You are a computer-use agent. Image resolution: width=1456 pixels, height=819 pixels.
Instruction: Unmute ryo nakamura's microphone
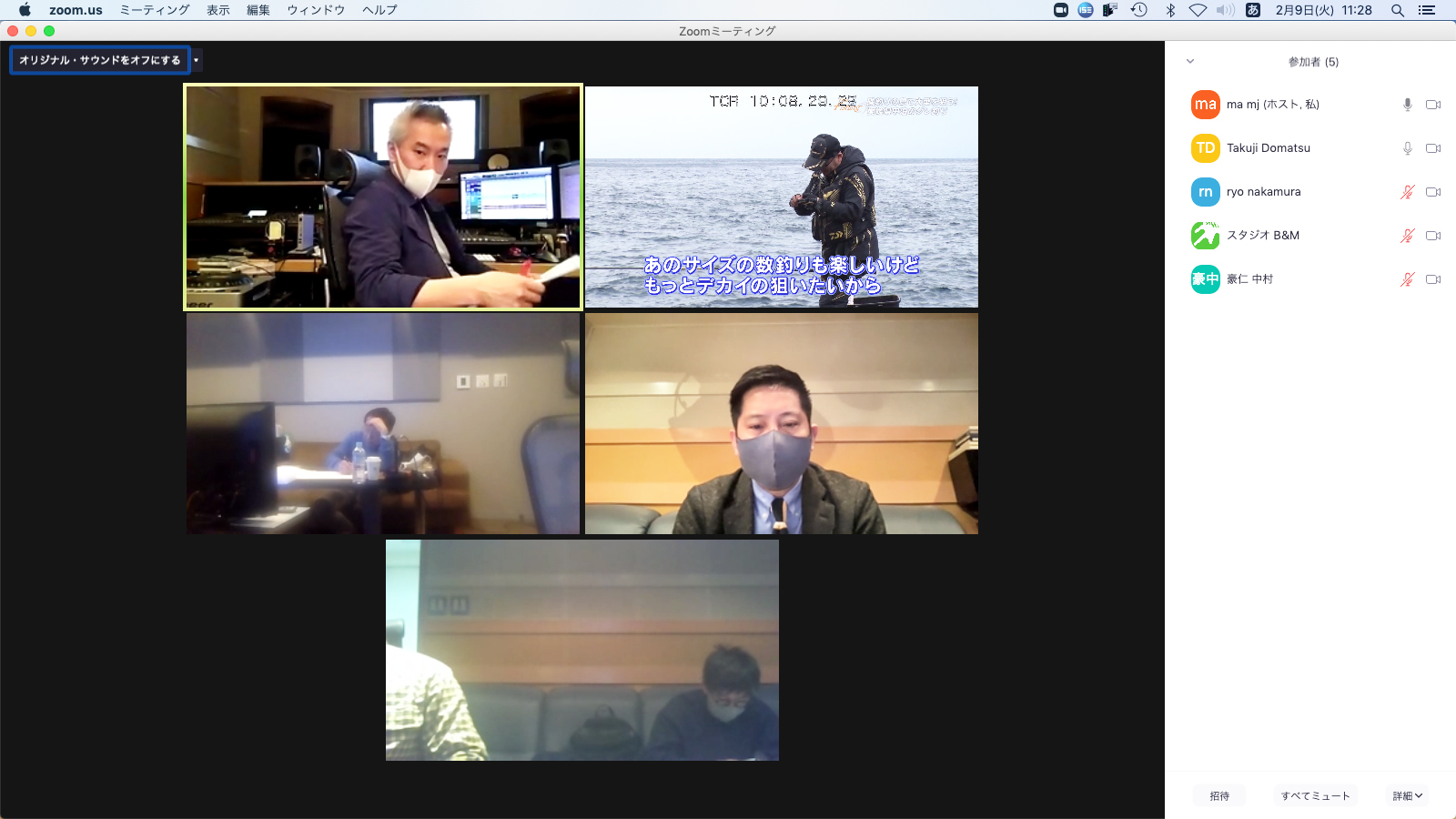point(1407,192)
